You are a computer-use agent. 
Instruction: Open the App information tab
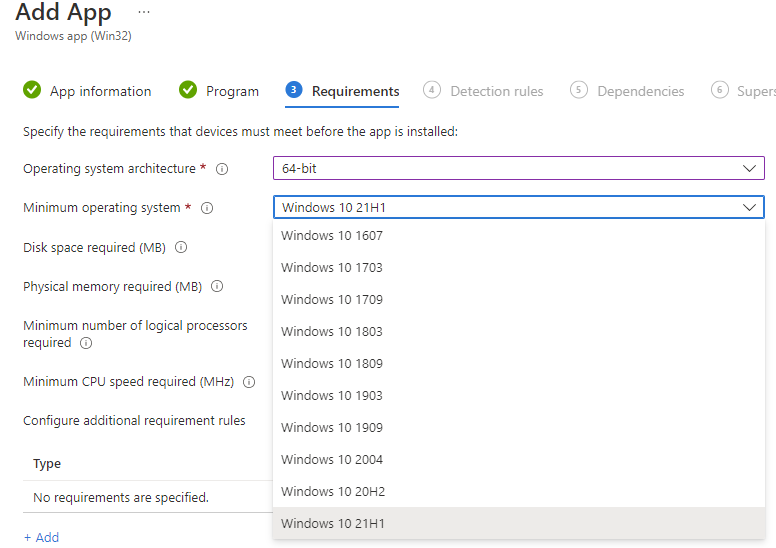[x=100, y=91]
